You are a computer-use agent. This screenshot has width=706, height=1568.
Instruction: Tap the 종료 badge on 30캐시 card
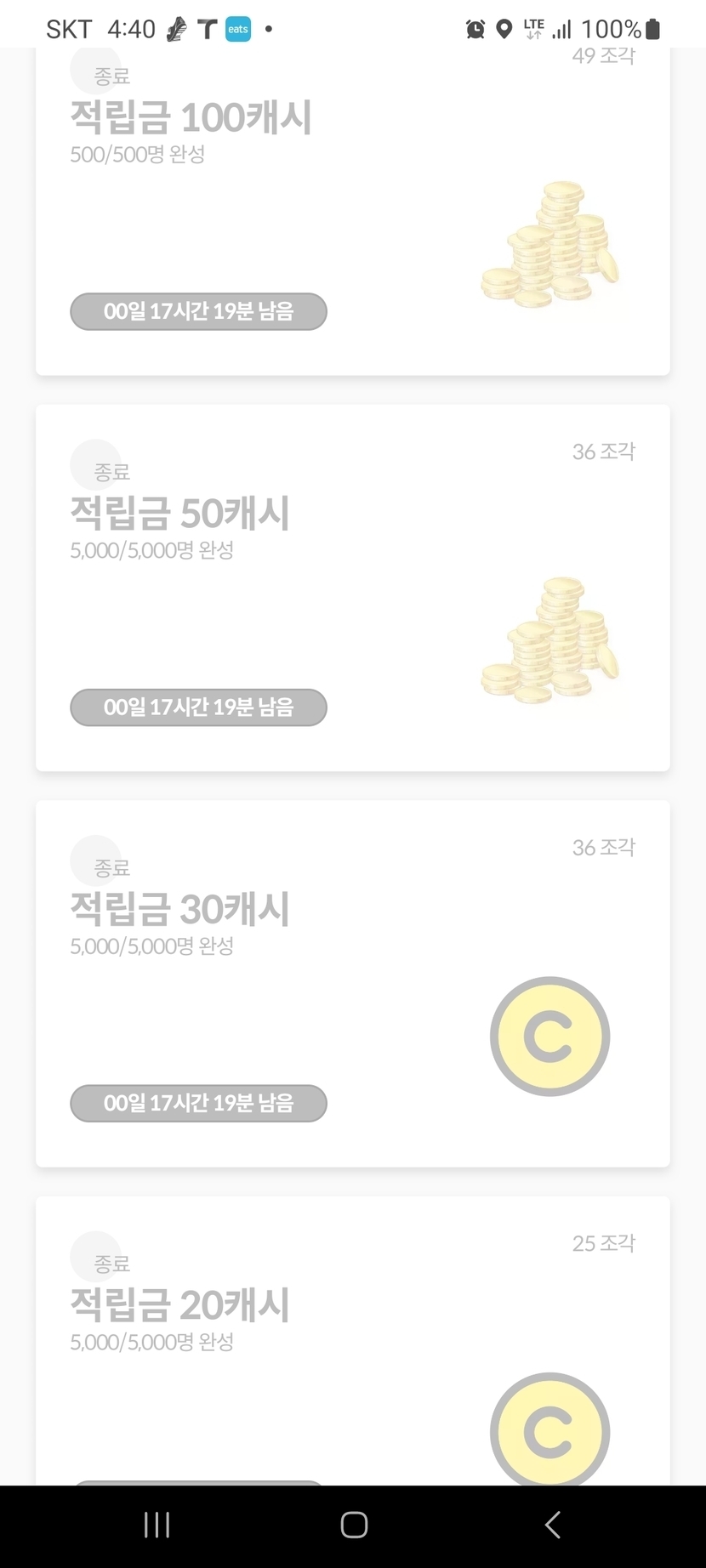pos(111,867)
